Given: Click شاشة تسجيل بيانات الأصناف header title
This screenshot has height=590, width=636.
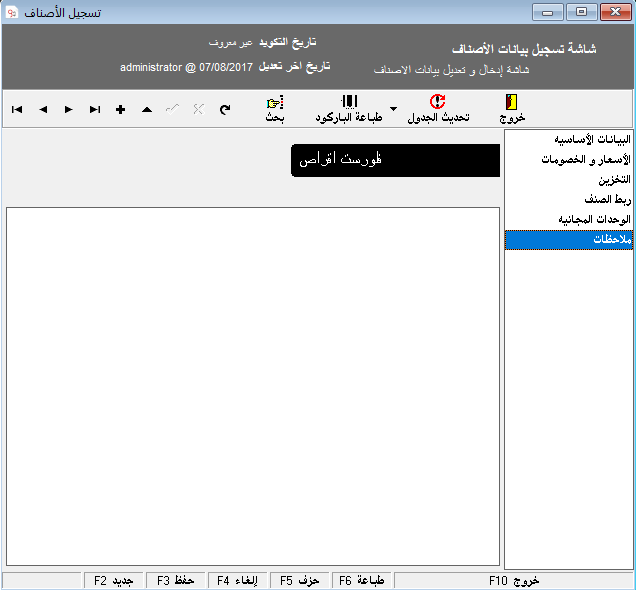Looking at the screenshot, I should 524,49.
